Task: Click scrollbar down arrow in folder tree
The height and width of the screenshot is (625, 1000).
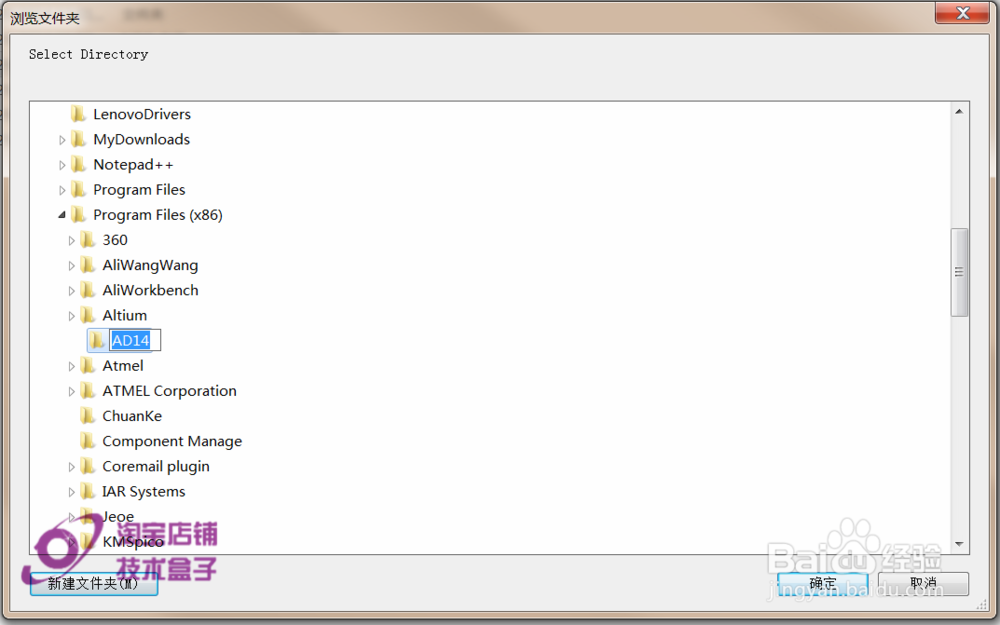Action: point(959,544)
